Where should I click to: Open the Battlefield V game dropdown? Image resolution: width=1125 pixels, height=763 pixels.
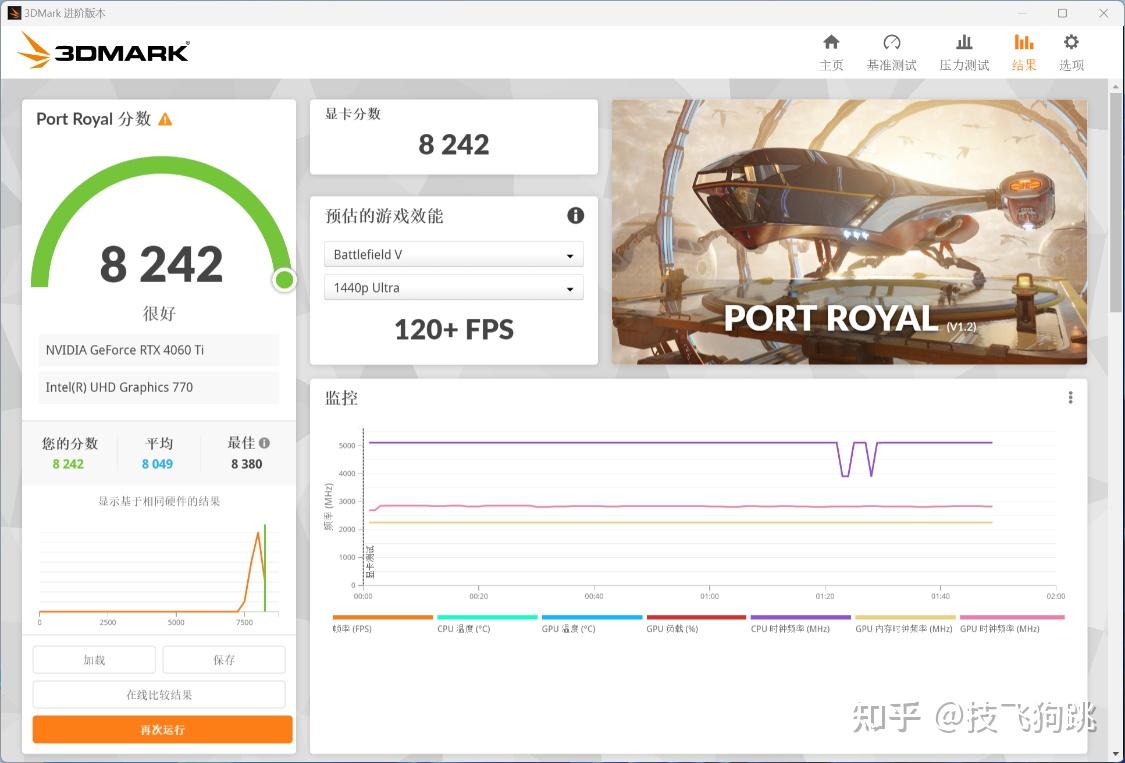pos(453,254)
